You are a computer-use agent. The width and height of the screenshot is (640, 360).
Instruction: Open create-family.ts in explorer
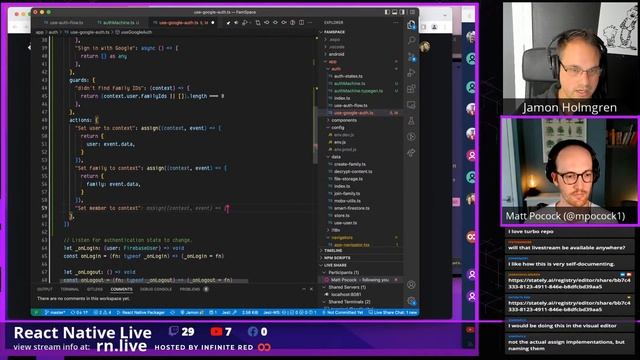pyautogui.click(x=349, y=164)
